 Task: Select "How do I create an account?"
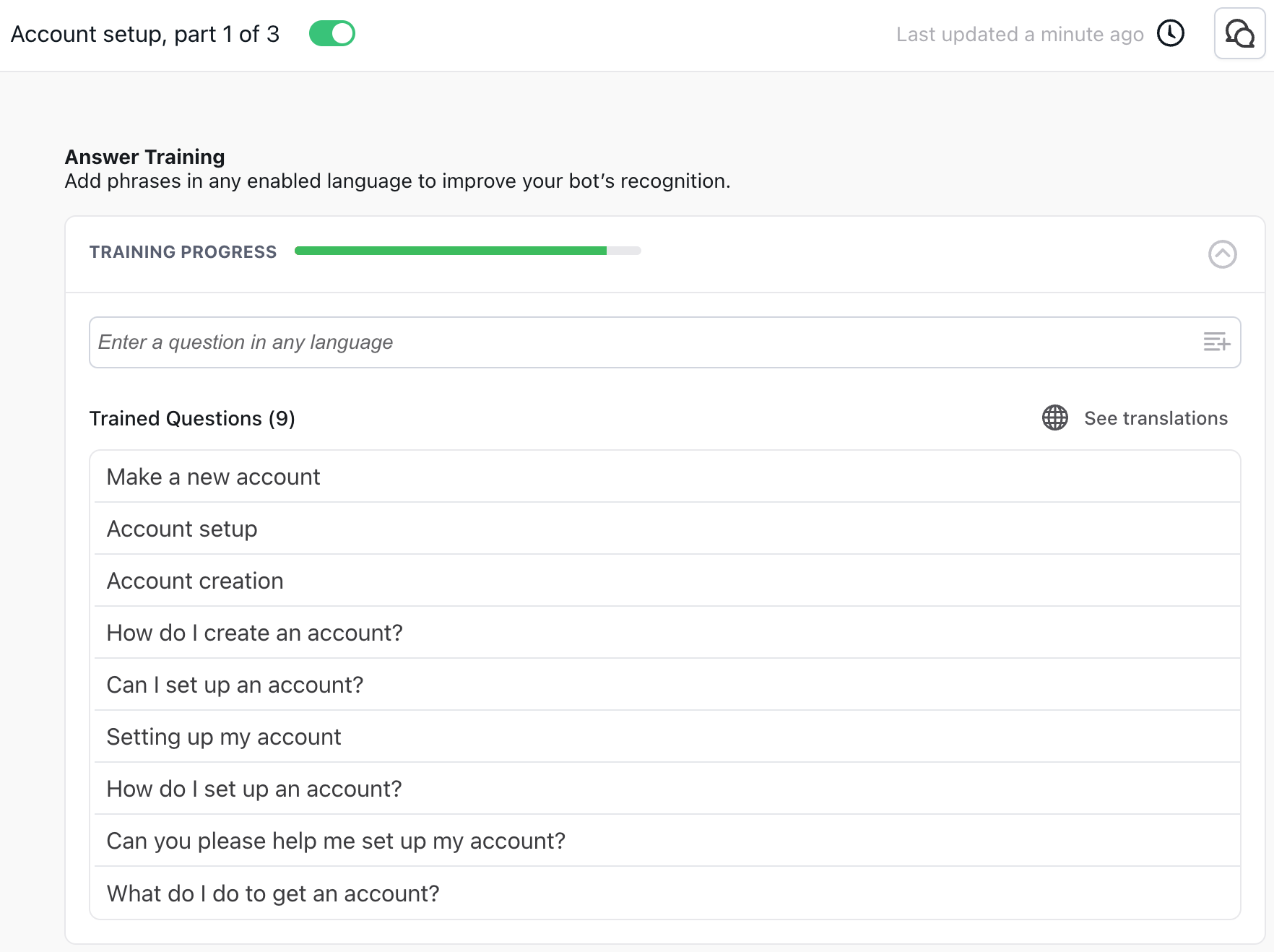tap(254, 633)
